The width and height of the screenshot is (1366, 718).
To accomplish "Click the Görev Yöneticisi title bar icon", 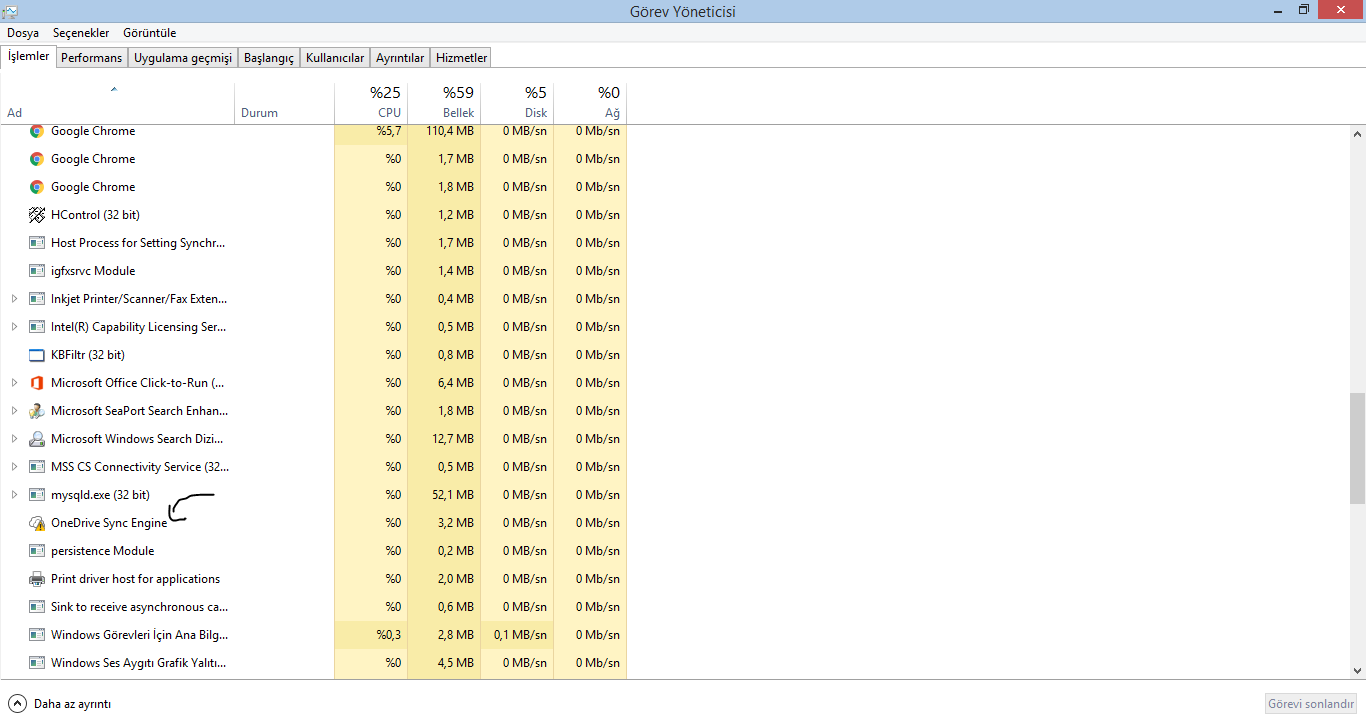I will click(x=9, y=11).
